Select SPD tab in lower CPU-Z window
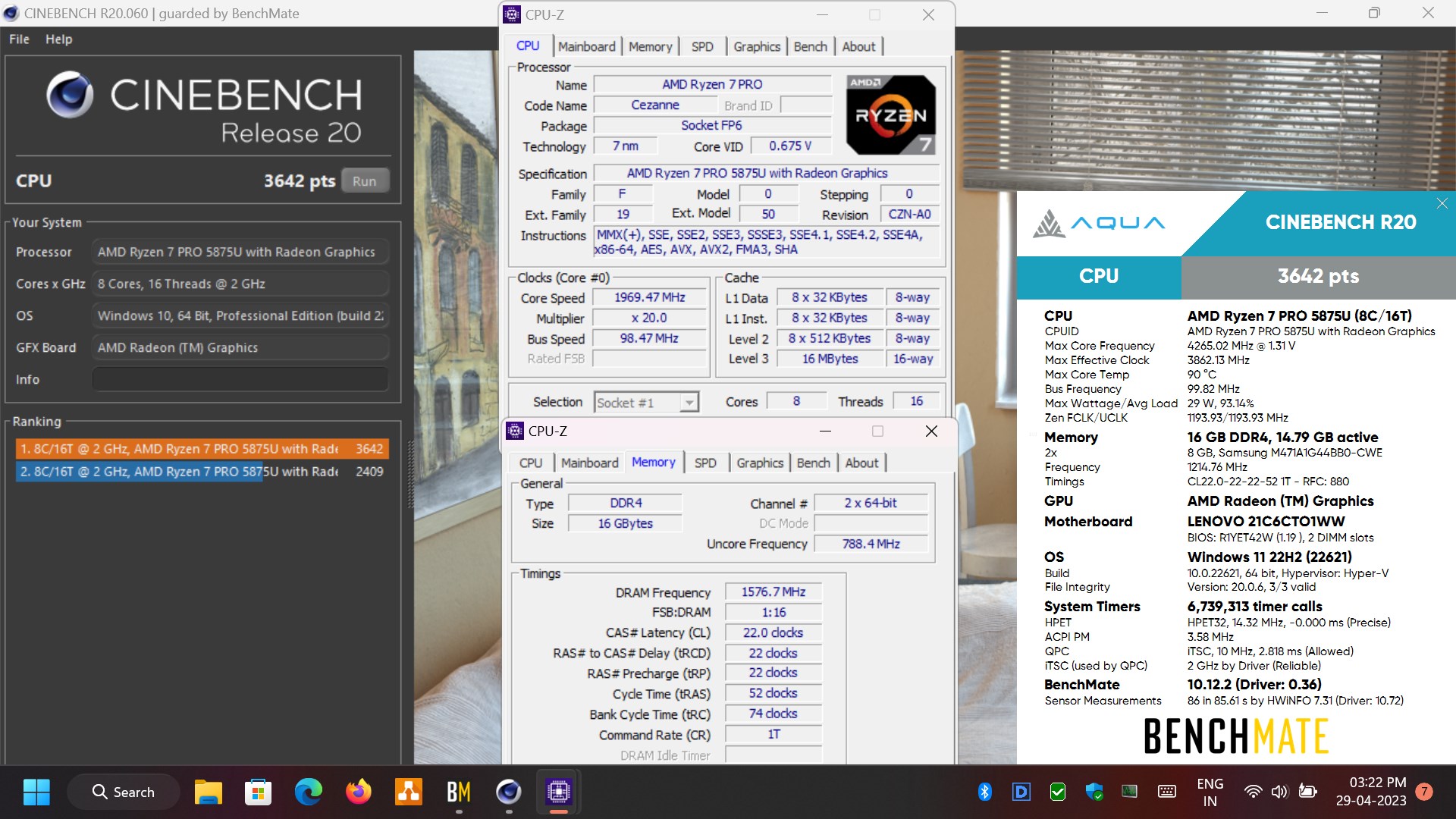 (x=705, y=463)
